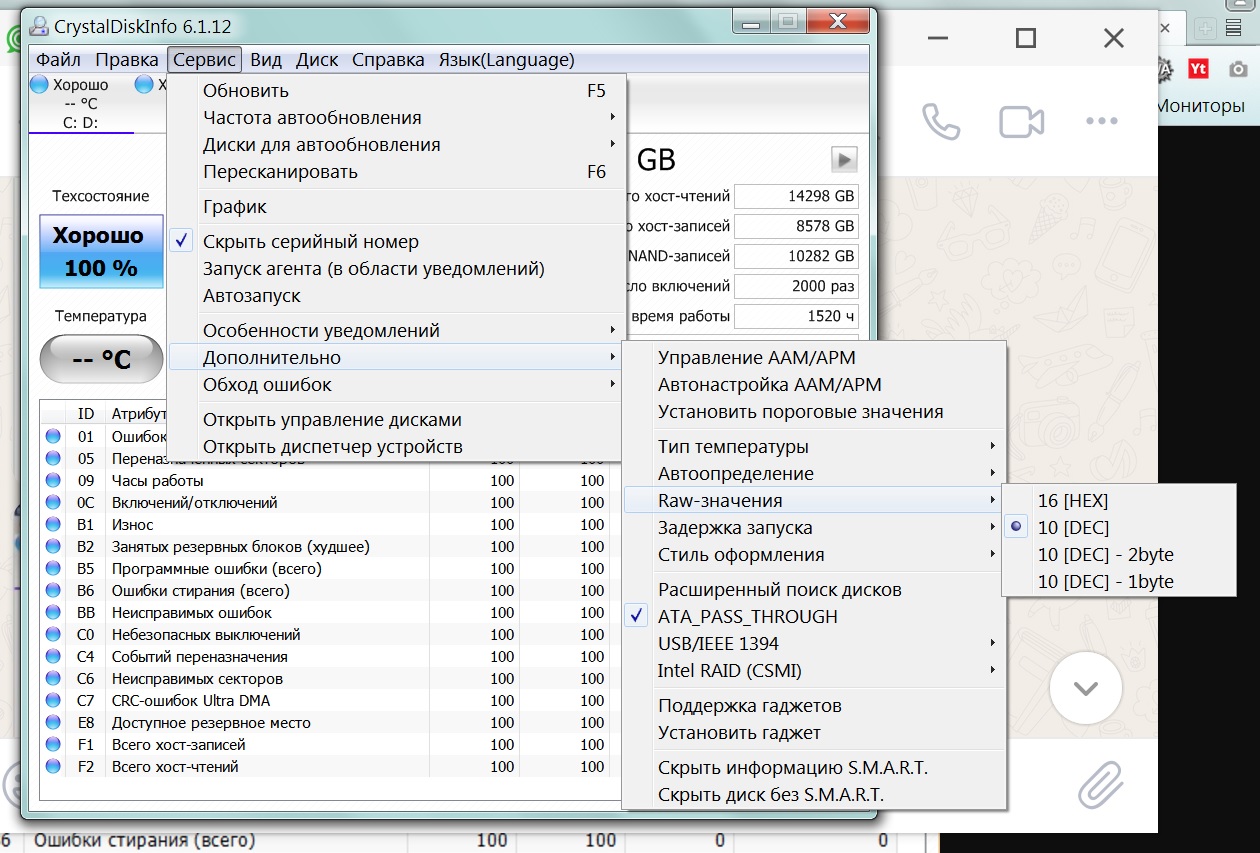Open the Диск menu
The height and width of the screenshot is (853, 1260).
pyautogui.click(x=318, y=60)
